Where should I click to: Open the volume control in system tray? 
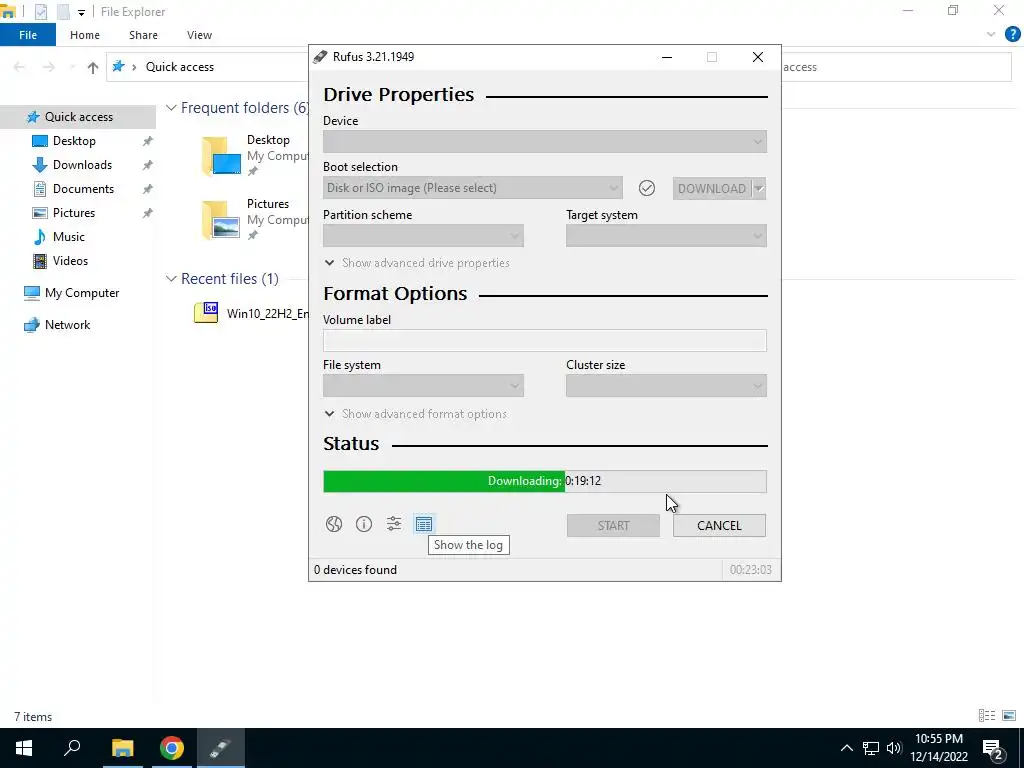point(894,748)
